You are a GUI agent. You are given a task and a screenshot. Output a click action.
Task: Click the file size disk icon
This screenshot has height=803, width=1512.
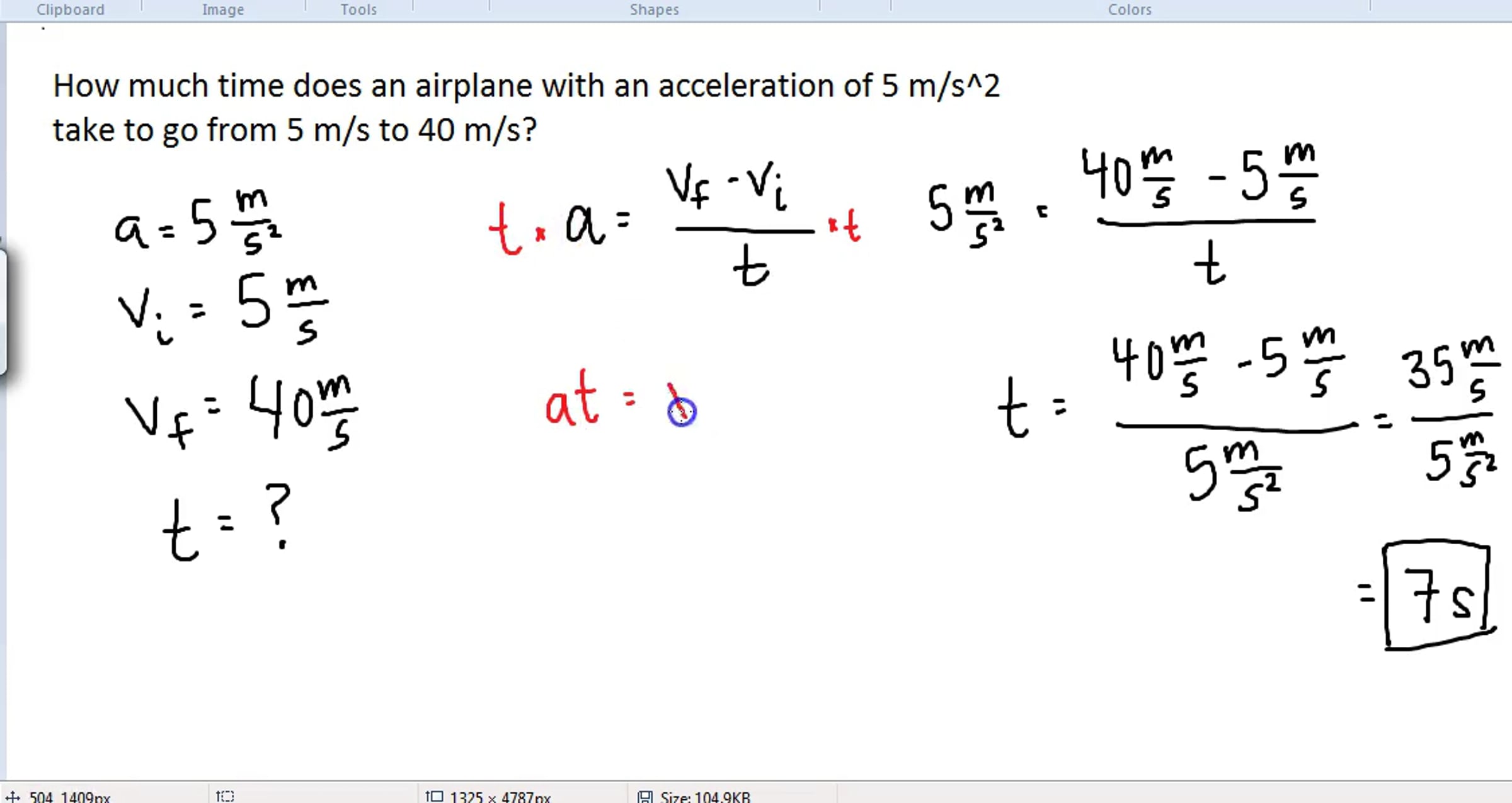coord(644,797)
